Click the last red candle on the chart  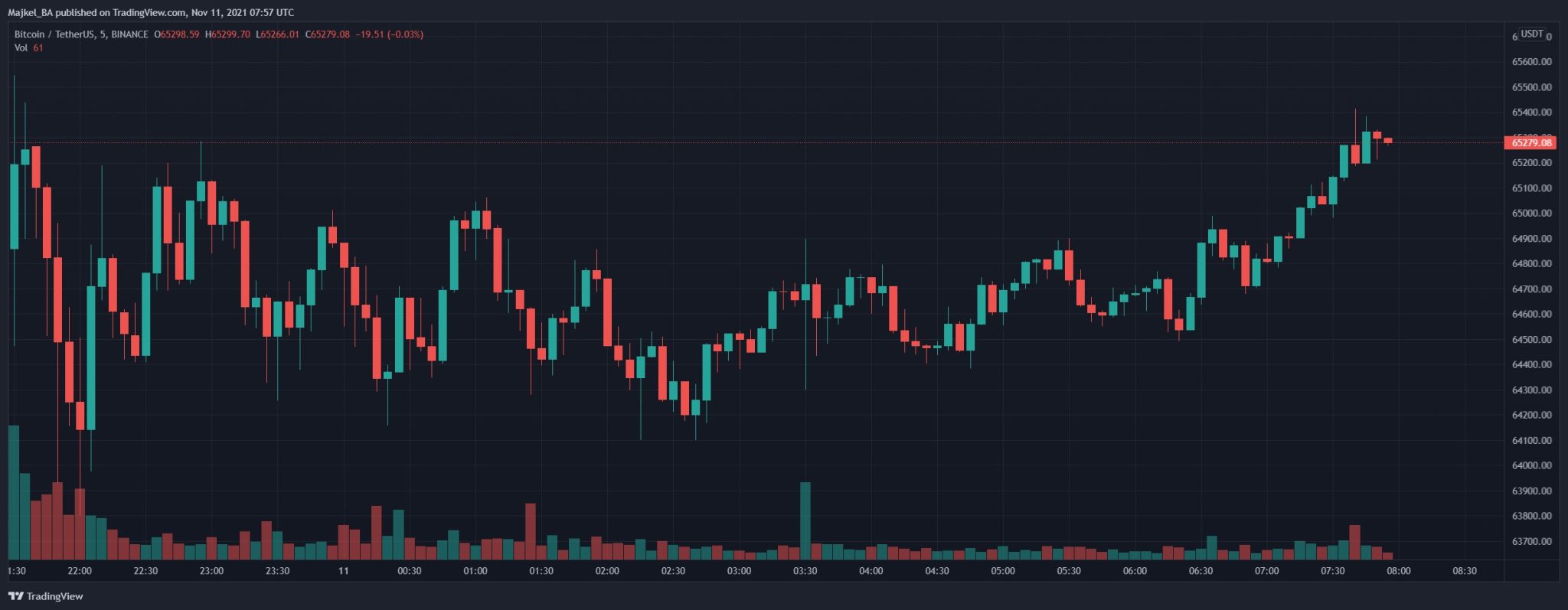[1388, 141]
